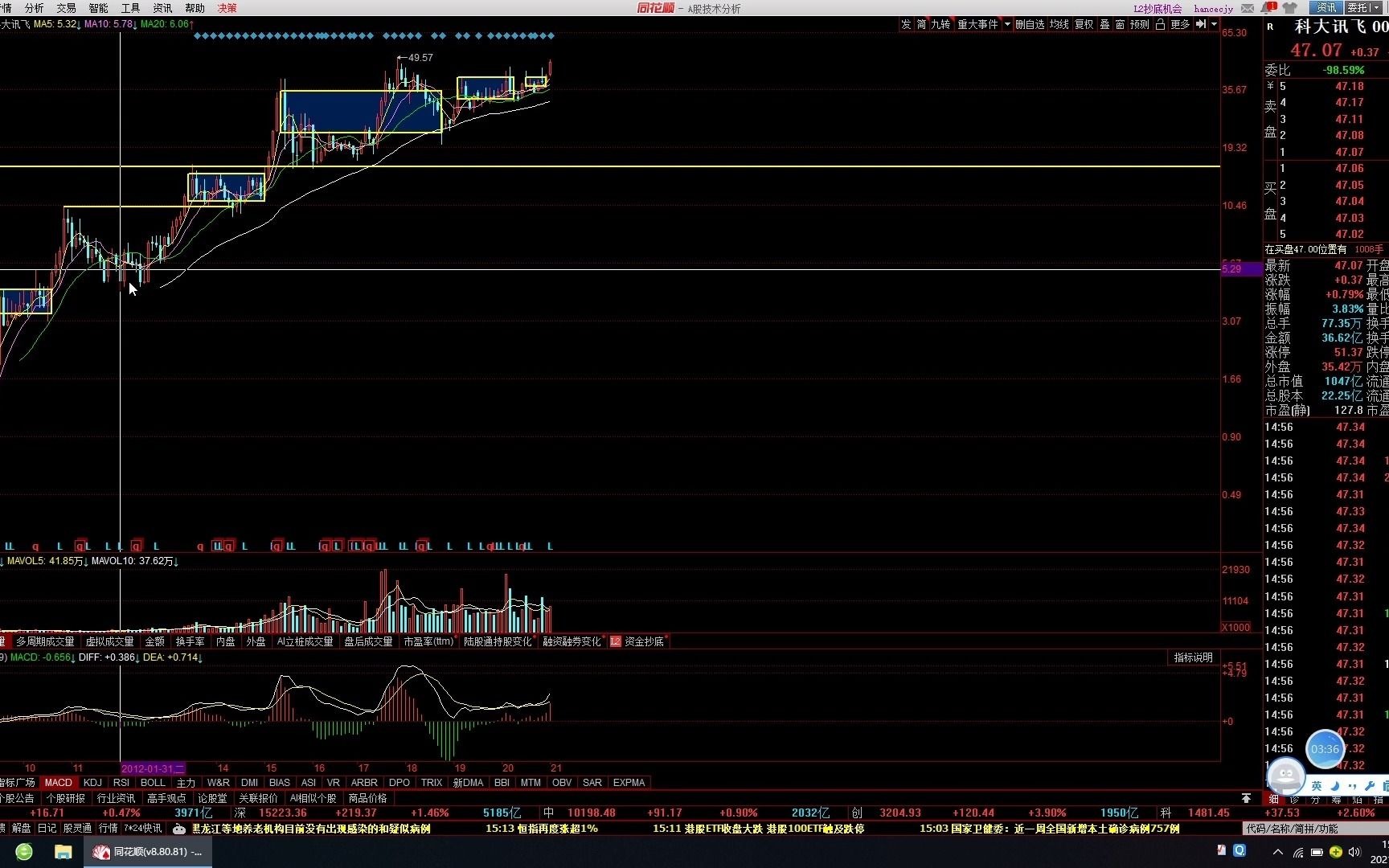Open the 决策 menu
This screenshot has width=1389, height=868.
[227, 8]
